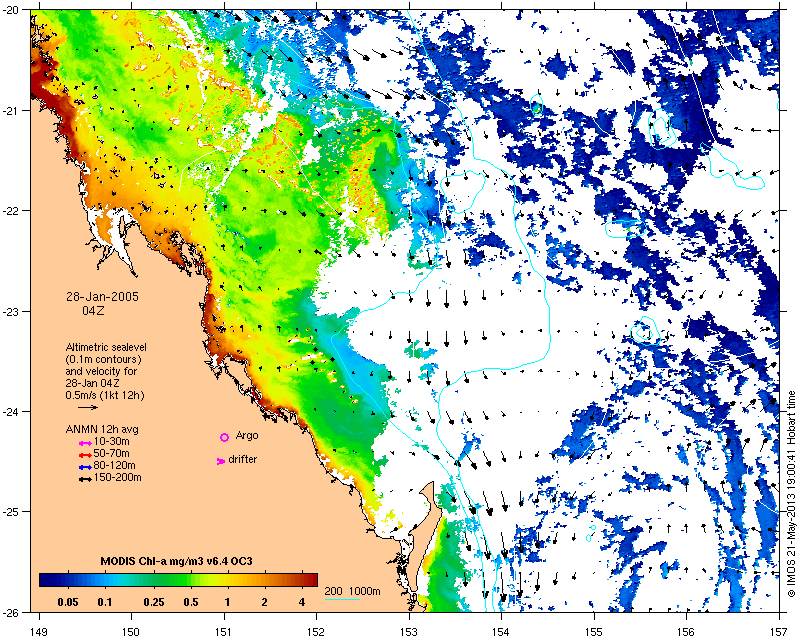The image size is (800, 640).
Task: Click the longitude axis label 157
Action: coord(780,632)
